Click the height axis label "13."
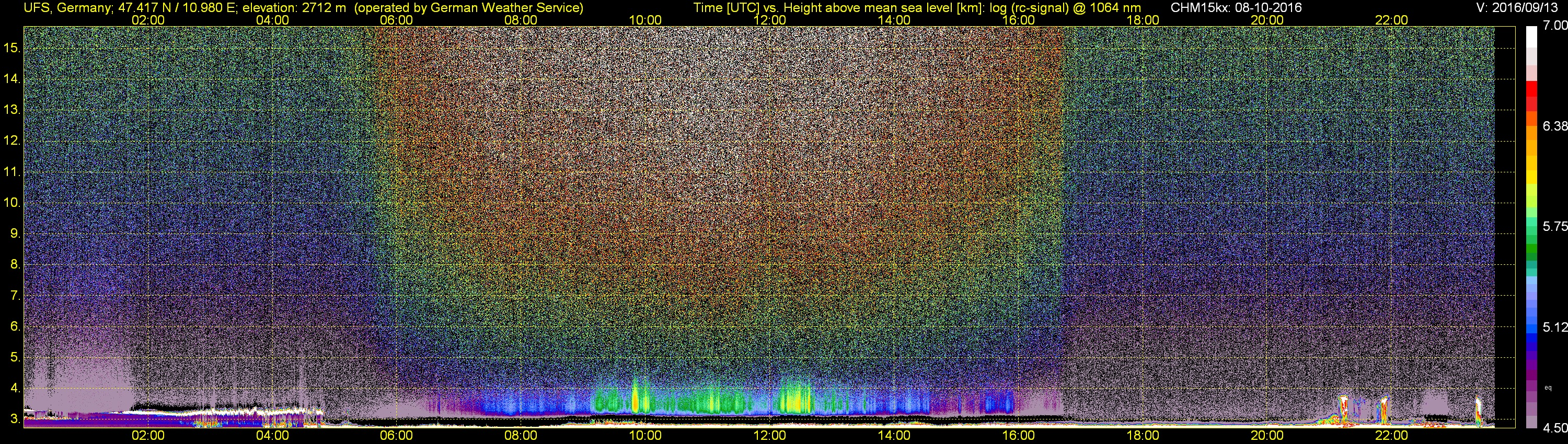The image size is (1568, 444). (x=11, y=110)
